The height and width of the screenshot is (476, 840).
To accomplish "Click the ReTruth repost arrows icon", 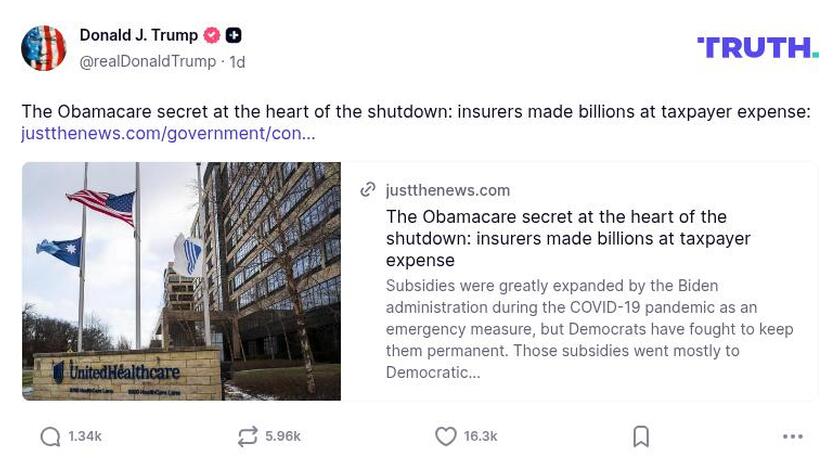I will click(x=247, y=437).
